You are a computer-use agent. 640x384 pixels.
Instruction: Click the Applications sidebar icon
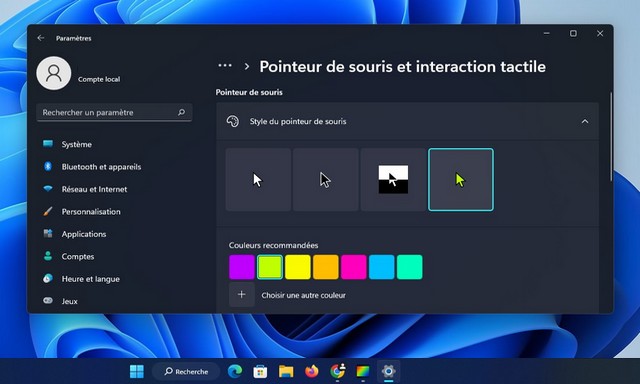tap(48, 233)
